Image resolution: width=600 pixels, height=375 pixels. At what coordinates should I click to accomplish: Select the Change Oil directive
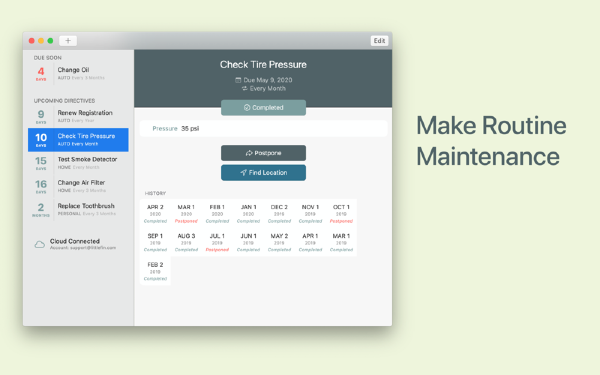click(x=78, y=73)
